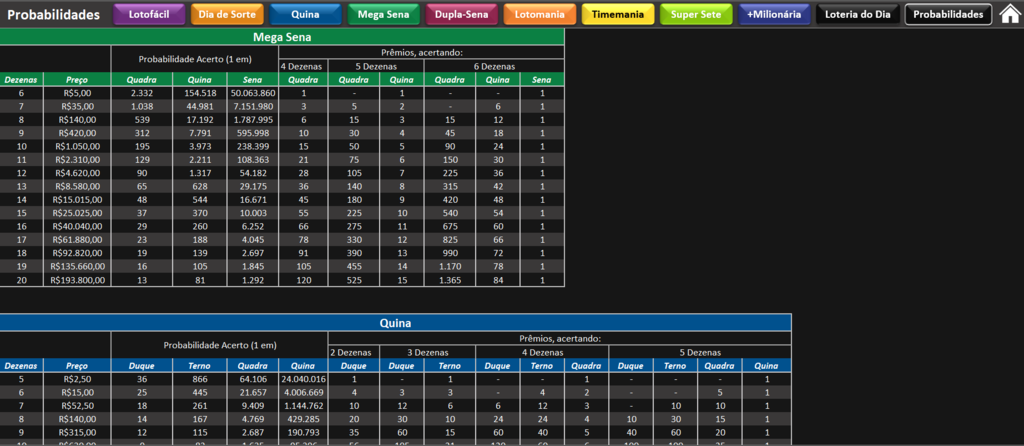Image resolution: width=1024 pixels, height=446 pixels.
Task: Select price cell R$2.310,00
Action: click(78, 159)
